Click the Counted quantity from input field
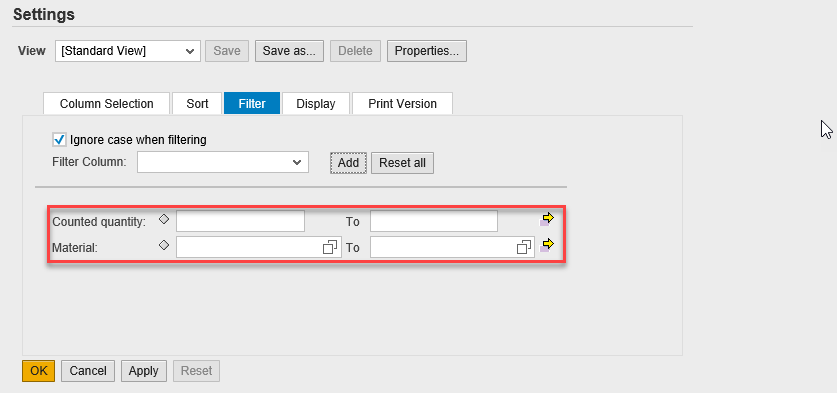This screenshot has width=837, height=393. point(240,221)
